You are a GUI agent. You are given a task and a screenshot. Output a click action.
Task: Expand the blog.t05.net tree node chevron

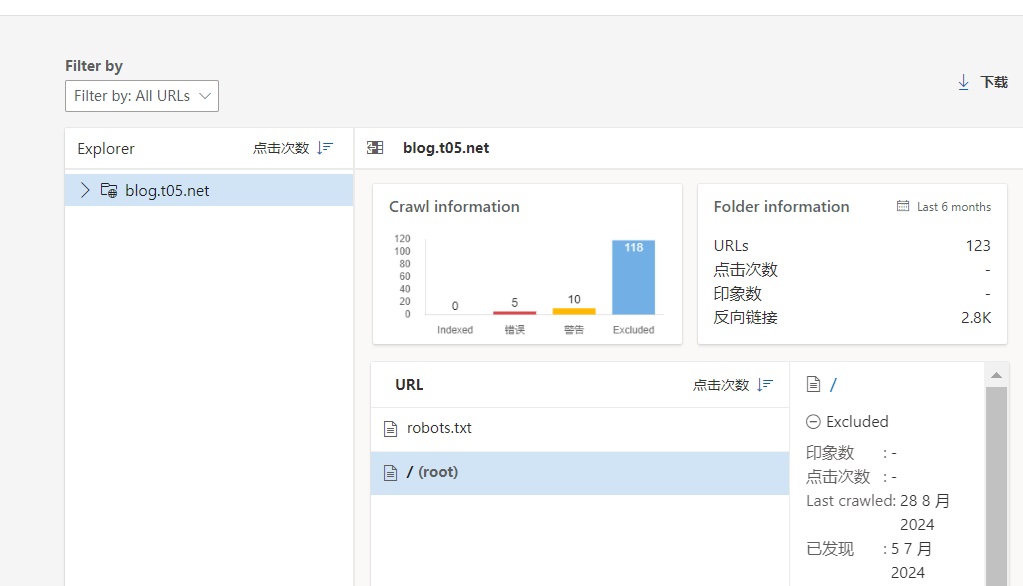point(85,190)
